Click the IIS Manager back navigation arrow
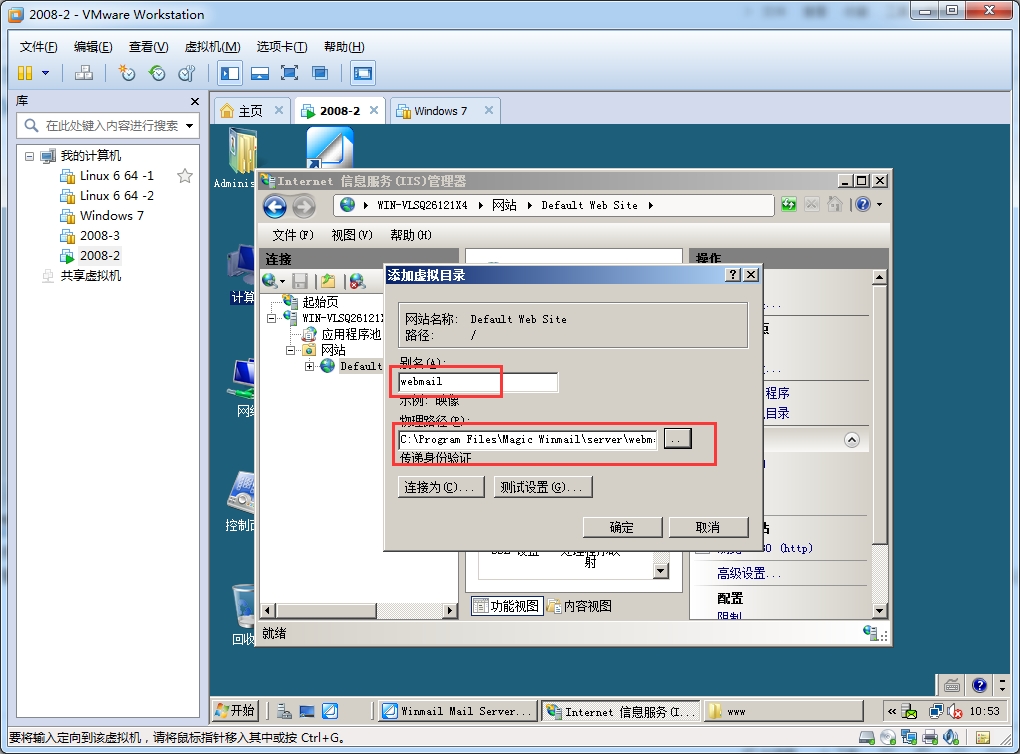 [275, 207]
